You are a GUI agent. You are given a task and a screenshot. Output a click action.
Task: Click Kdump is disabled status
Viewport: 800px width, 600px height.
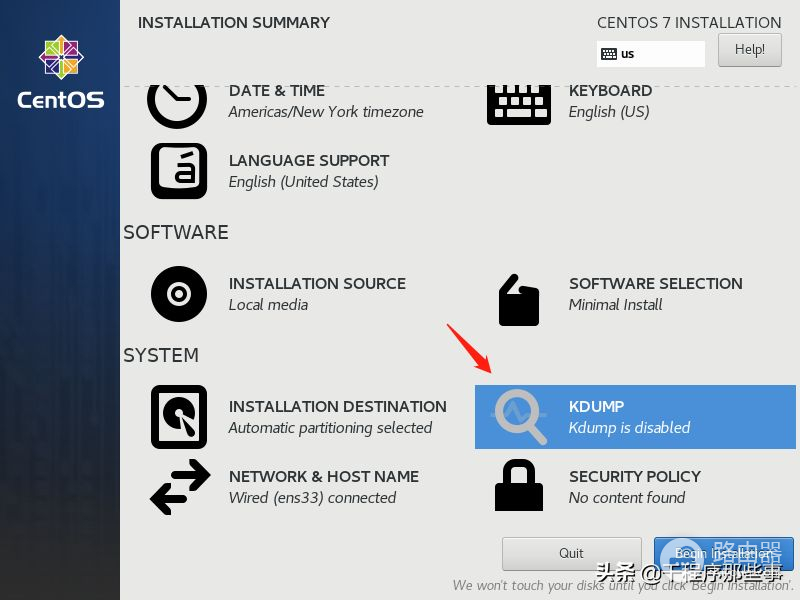click(630, 428)
